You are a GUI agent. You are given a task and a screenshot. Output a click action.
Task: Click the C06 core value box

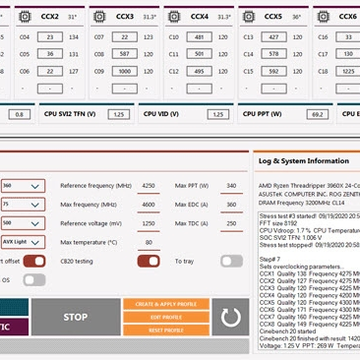pyautogui.click(x=50, y=71)
